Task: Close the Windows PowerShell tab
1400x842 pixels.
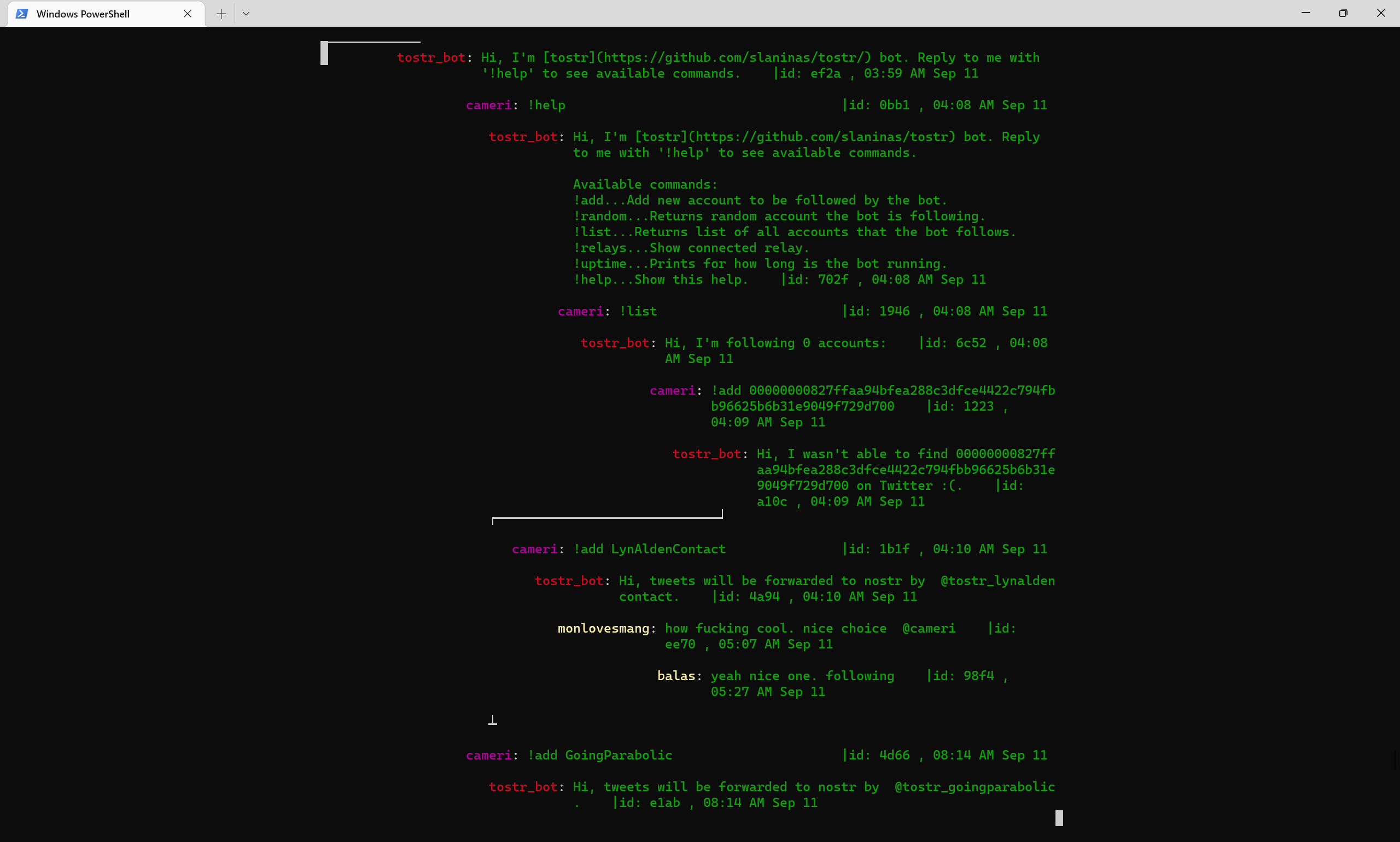Action: [187, 14]
